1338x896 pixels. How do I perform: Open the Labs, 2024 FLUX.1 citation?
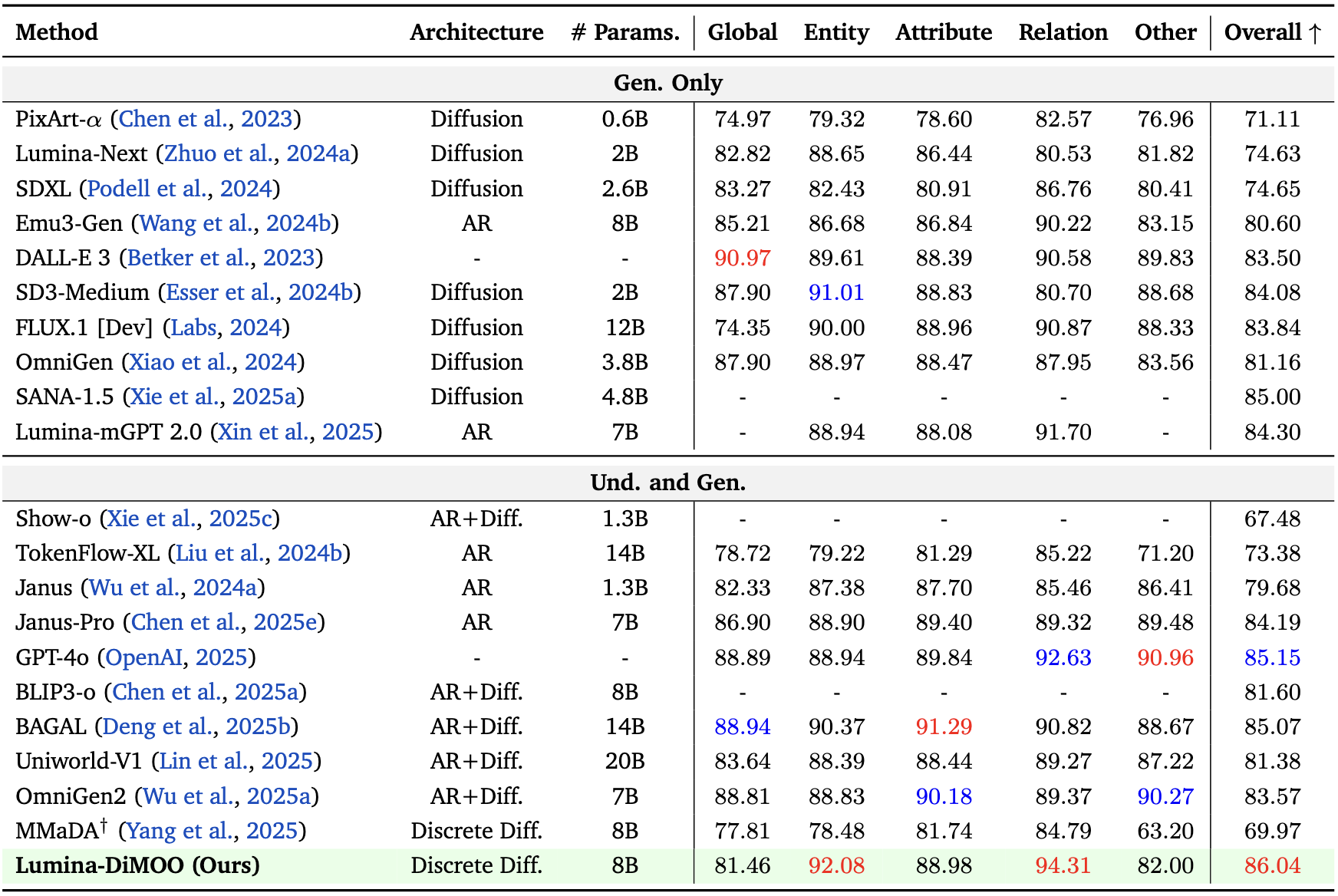226,328
